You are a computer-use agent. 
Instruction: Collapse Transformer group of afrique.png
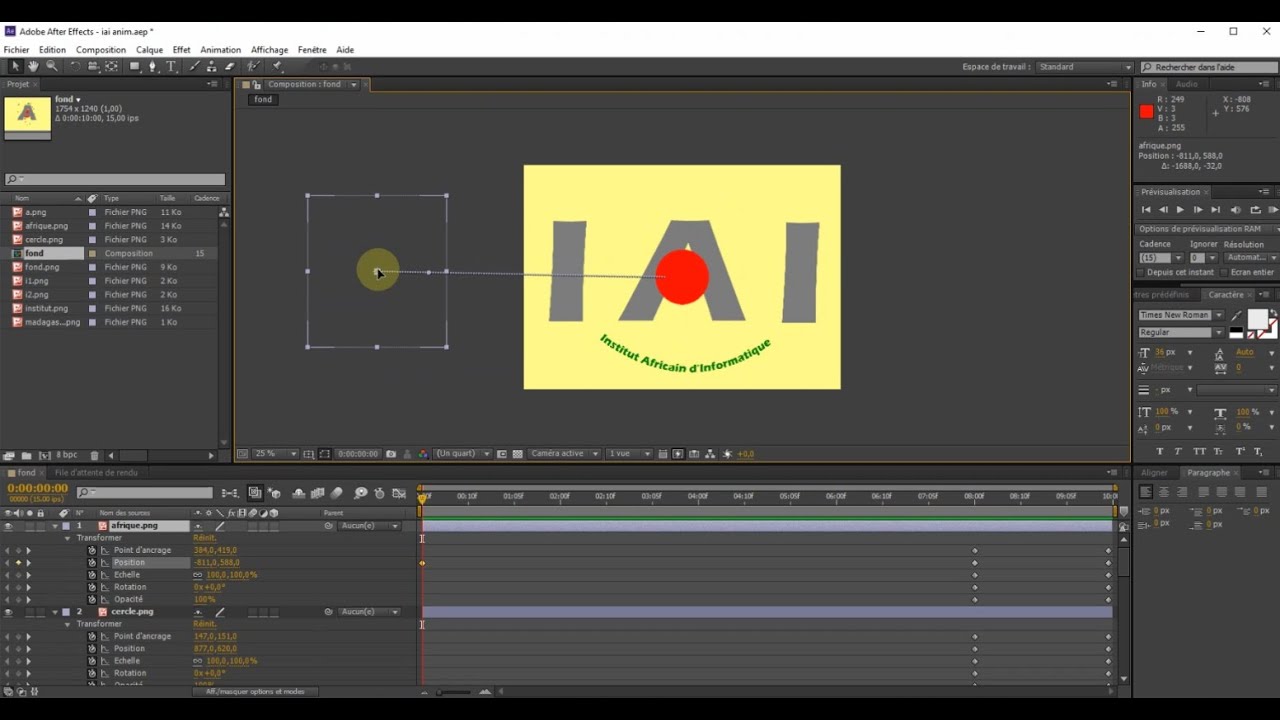[x=68, y=538]
